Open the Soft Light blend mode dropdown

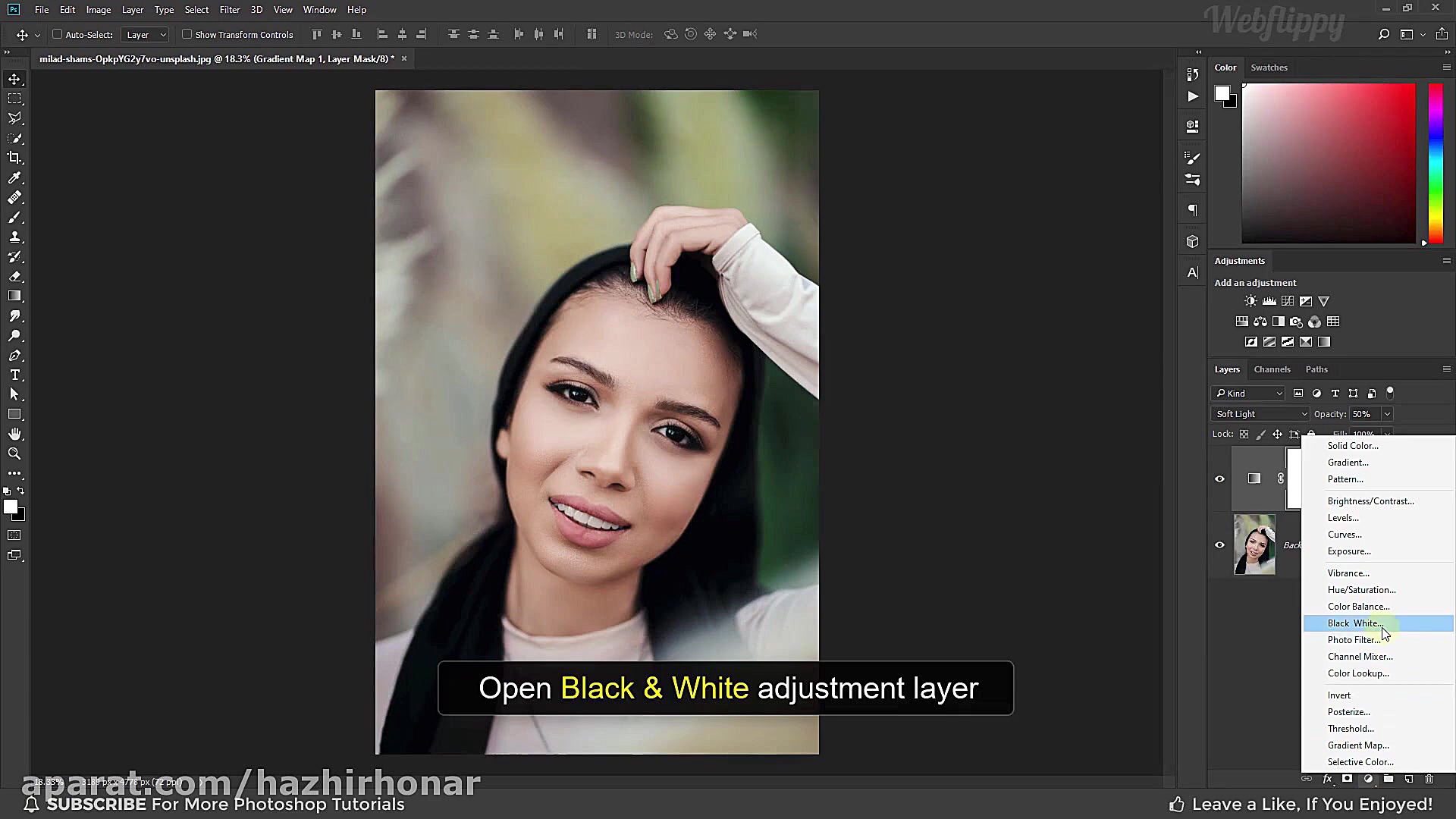tap(1260, 414)
